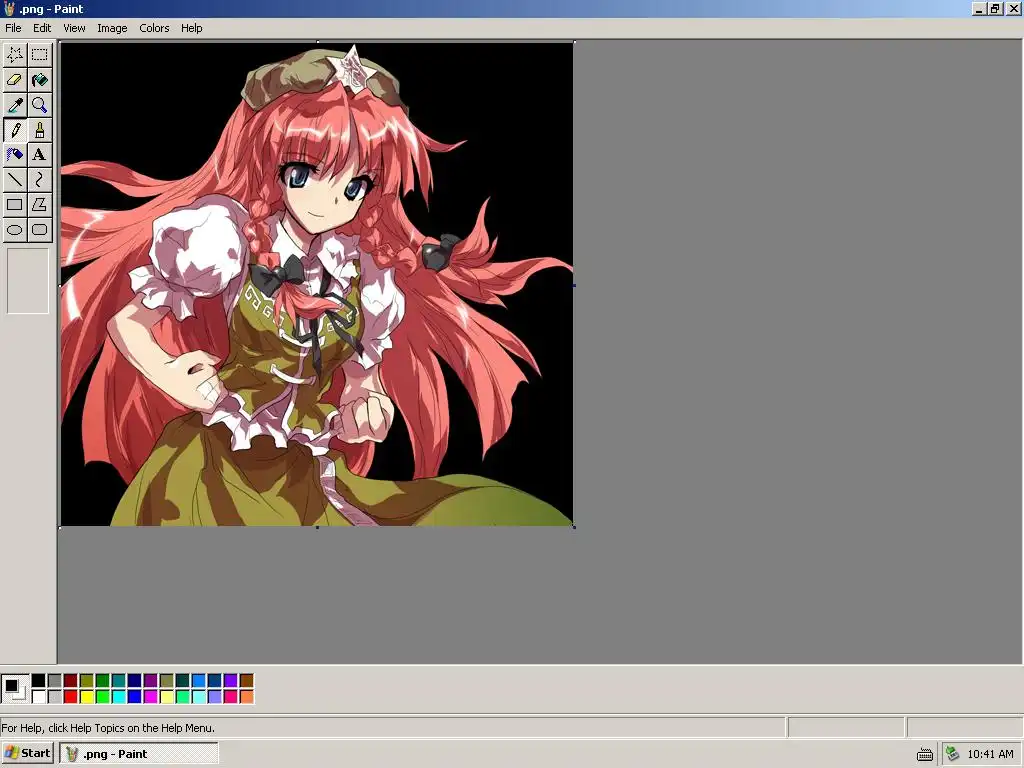Choose the Ellipse tool
This screenshot has width=1024, height=768.
coord(15,230)
